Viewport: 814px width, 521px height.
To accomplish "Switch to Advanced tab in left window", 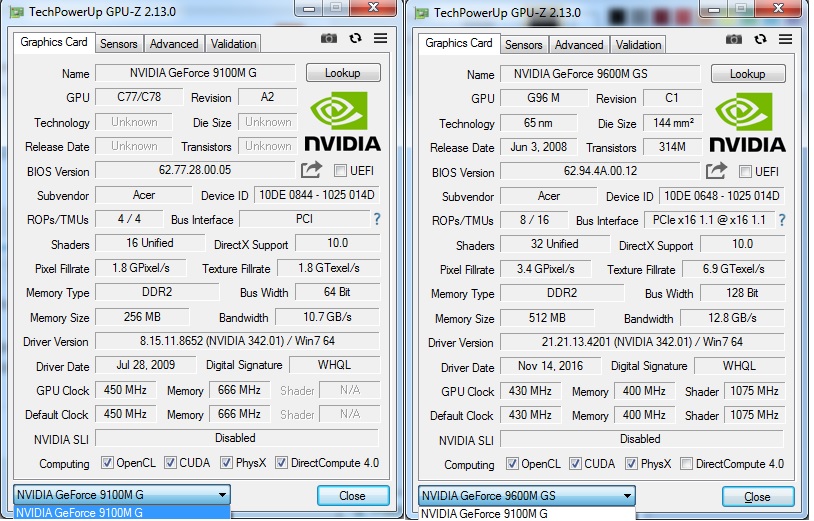I will pos(174,44).
